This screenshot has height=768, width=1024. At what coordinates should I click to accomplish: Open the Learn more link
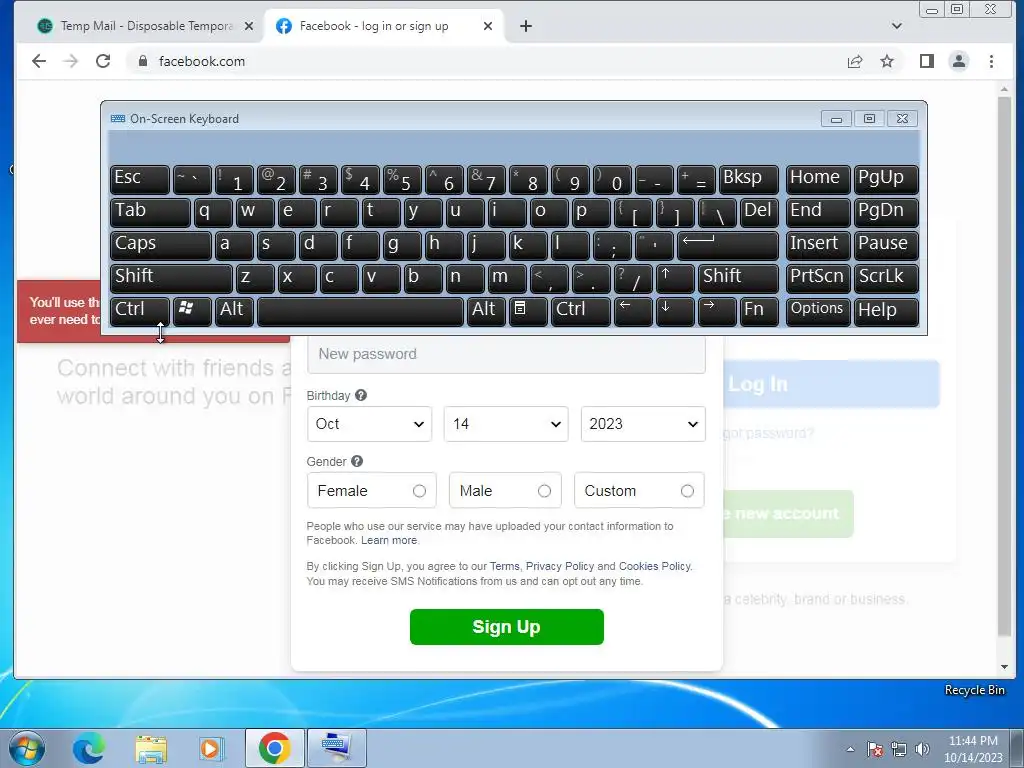[389, 540]
